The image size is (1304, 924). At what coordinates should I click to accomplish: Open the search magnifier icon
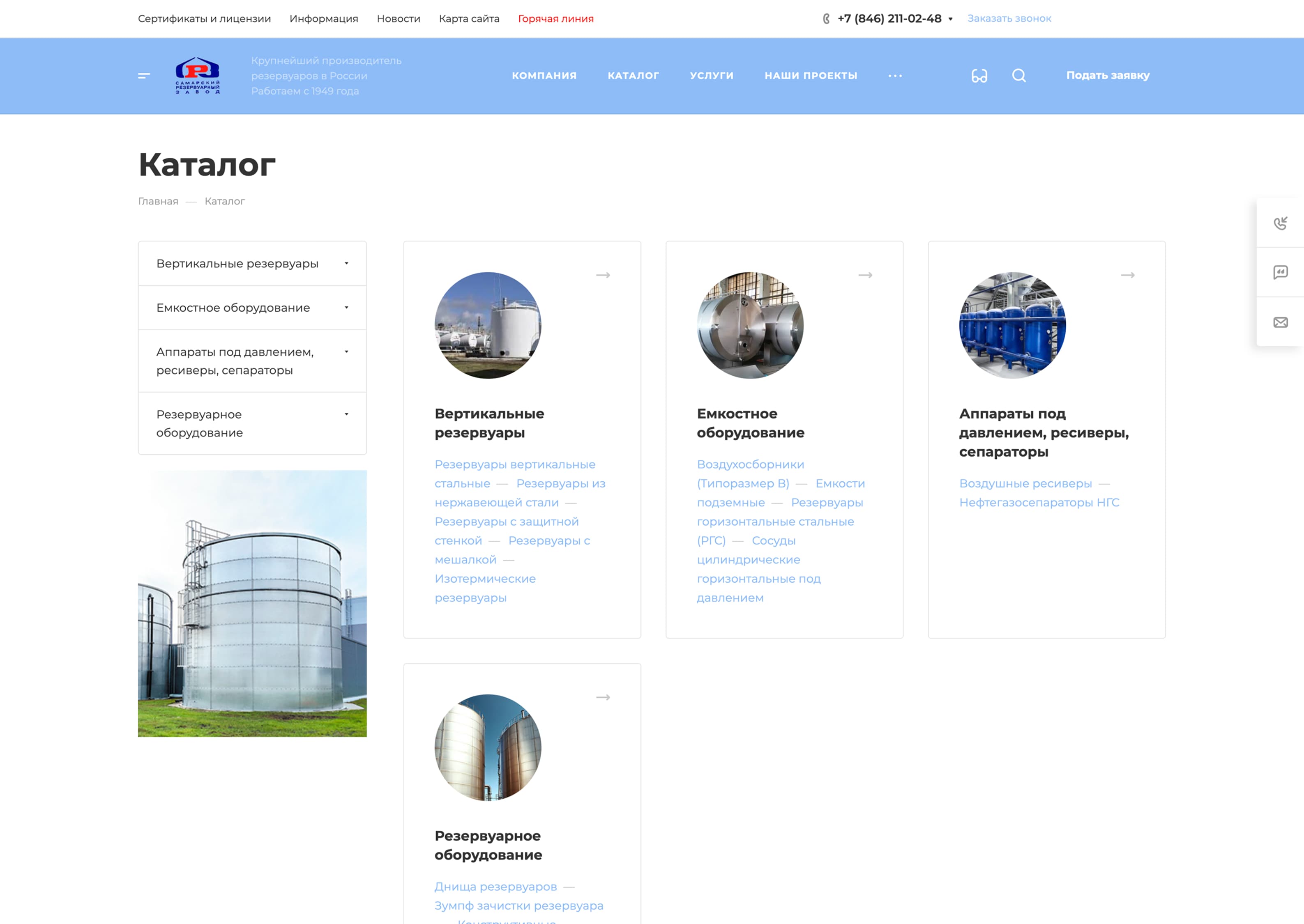(x=1019, y=76)
